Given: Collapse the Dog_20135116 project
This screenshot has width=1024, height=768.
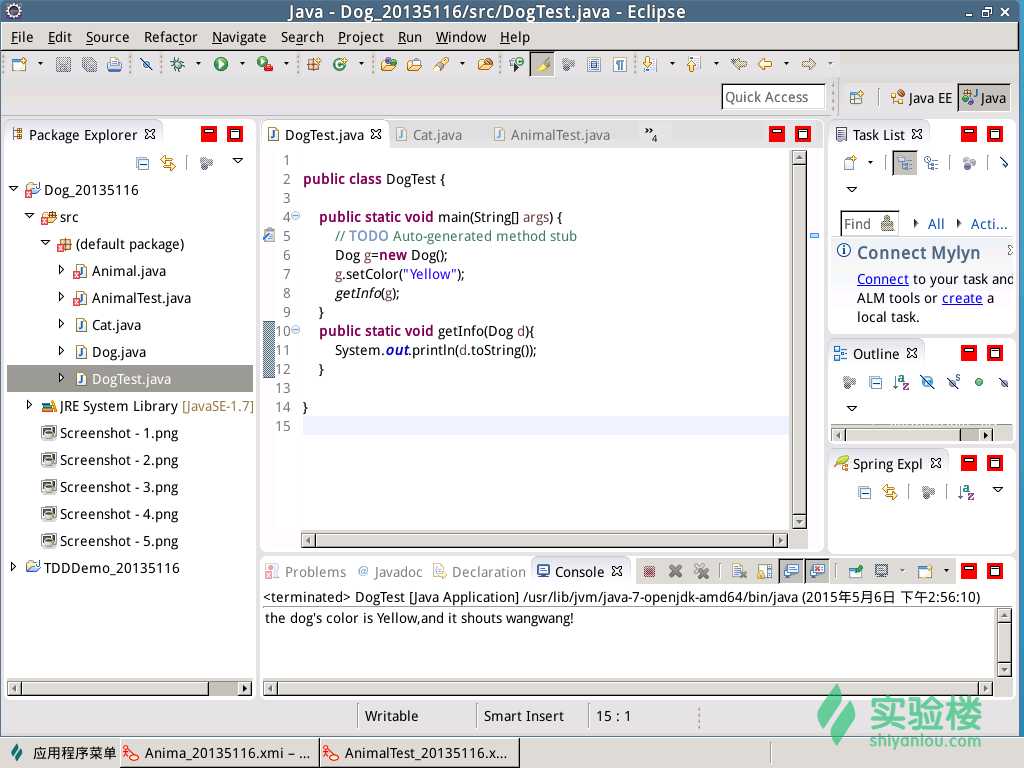Looking at the screenshot, I should [14, 189].
